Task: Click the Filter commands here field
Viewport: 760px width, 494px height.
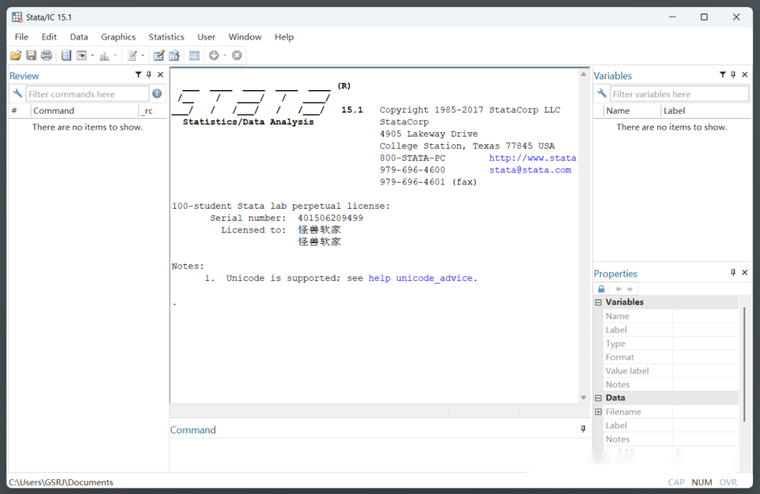Action: click(87, 94)
